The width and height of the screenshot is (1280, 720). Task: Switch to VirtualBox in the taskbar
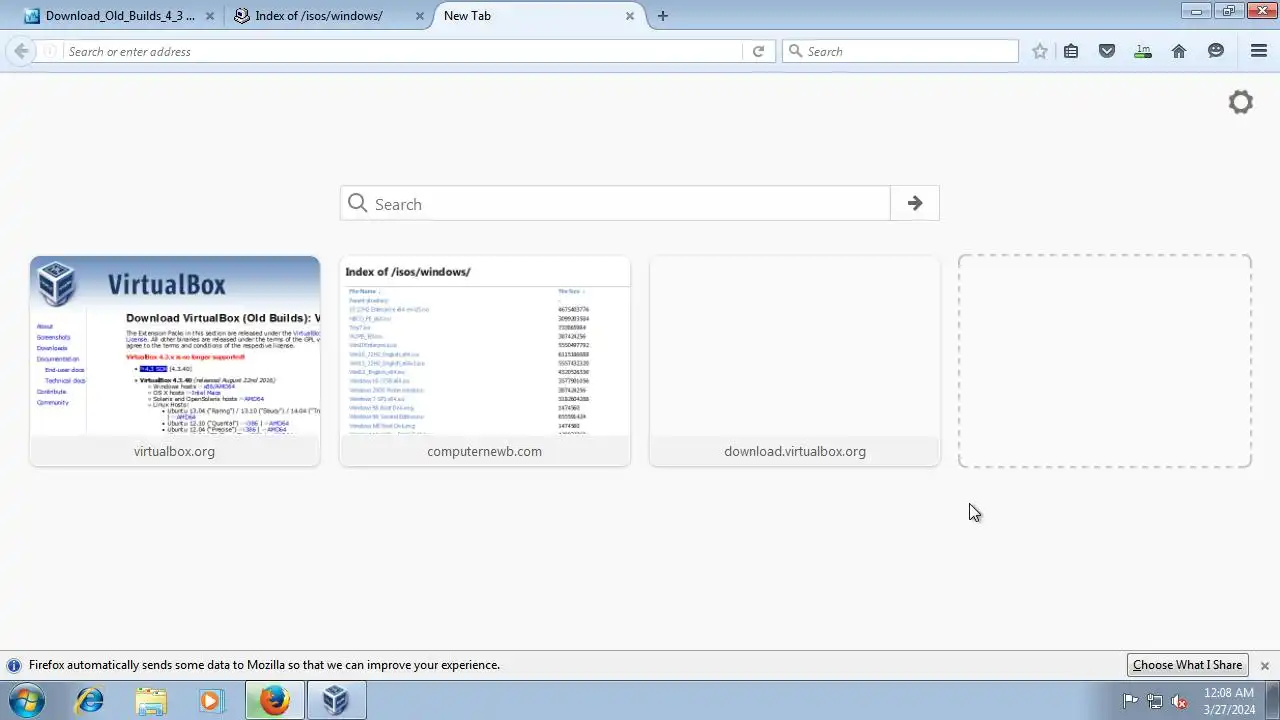pyautogui.click(x=336, y=701)
